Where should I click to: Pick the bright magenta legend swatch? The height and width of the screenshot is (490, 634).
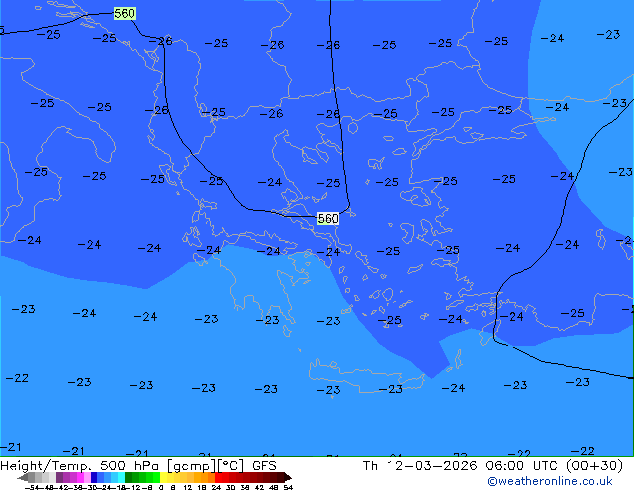point(80,477)
